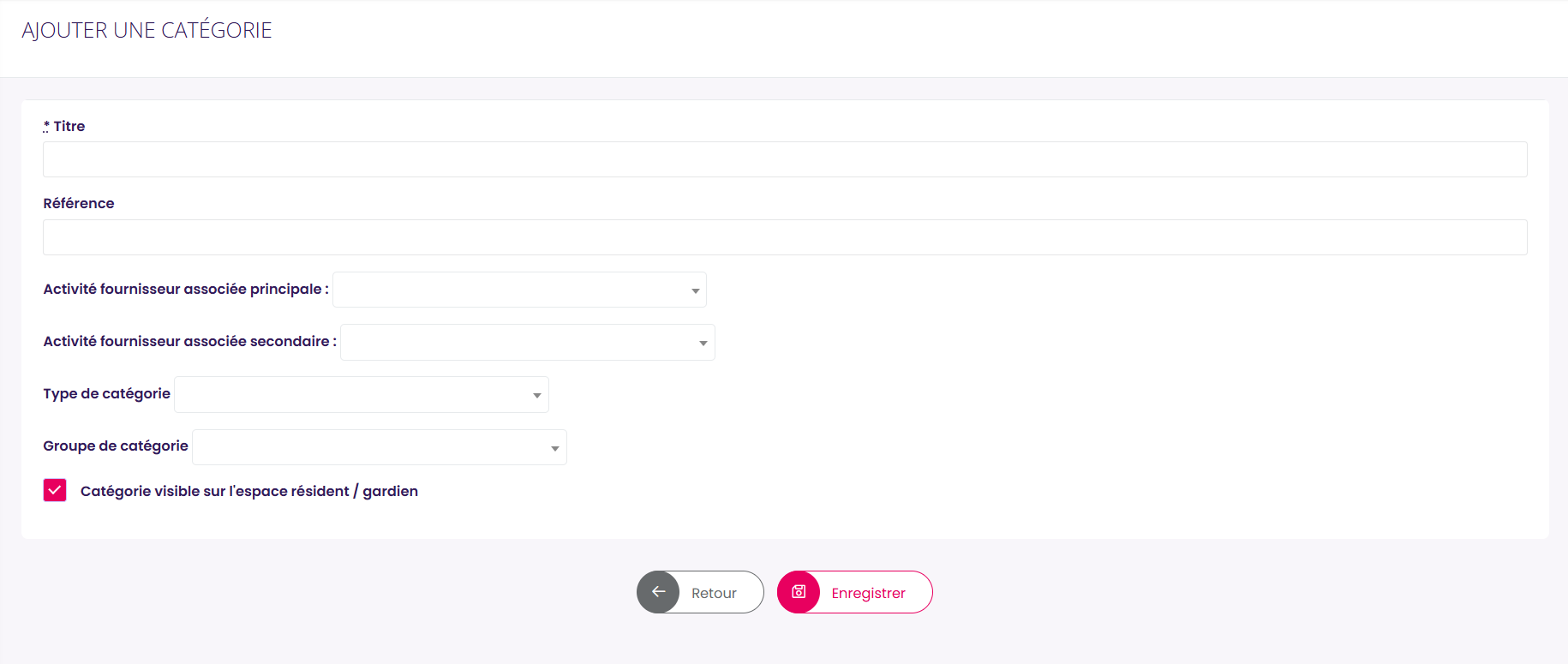The image size is (1568, 664).
Task: Uncheck the resident/gardien visibility checkbox
Action: coord(55,490)
